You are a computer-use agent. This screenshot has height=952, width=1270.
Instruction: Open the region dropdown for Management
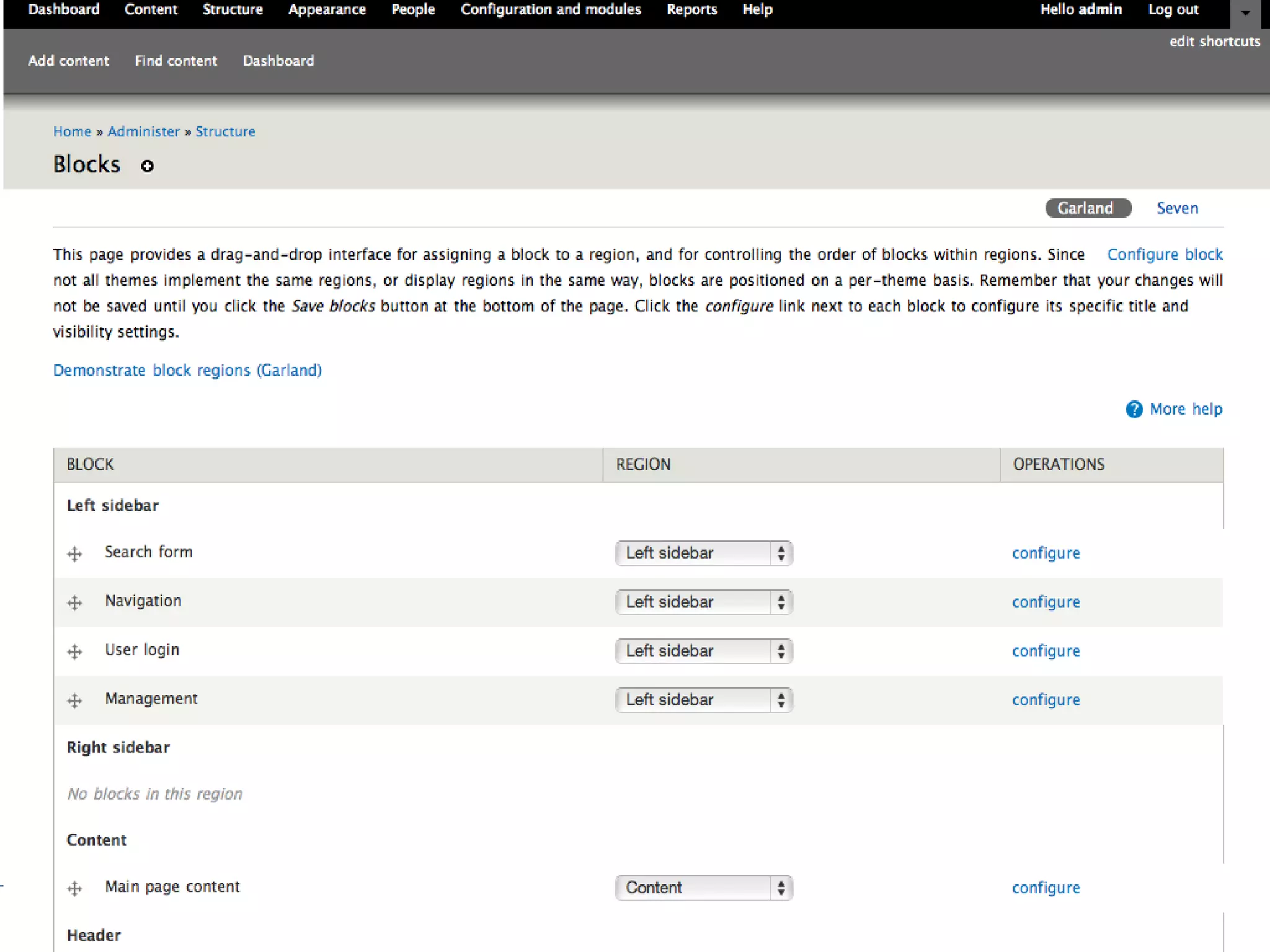pyautogui.click(x=704, y=700)
